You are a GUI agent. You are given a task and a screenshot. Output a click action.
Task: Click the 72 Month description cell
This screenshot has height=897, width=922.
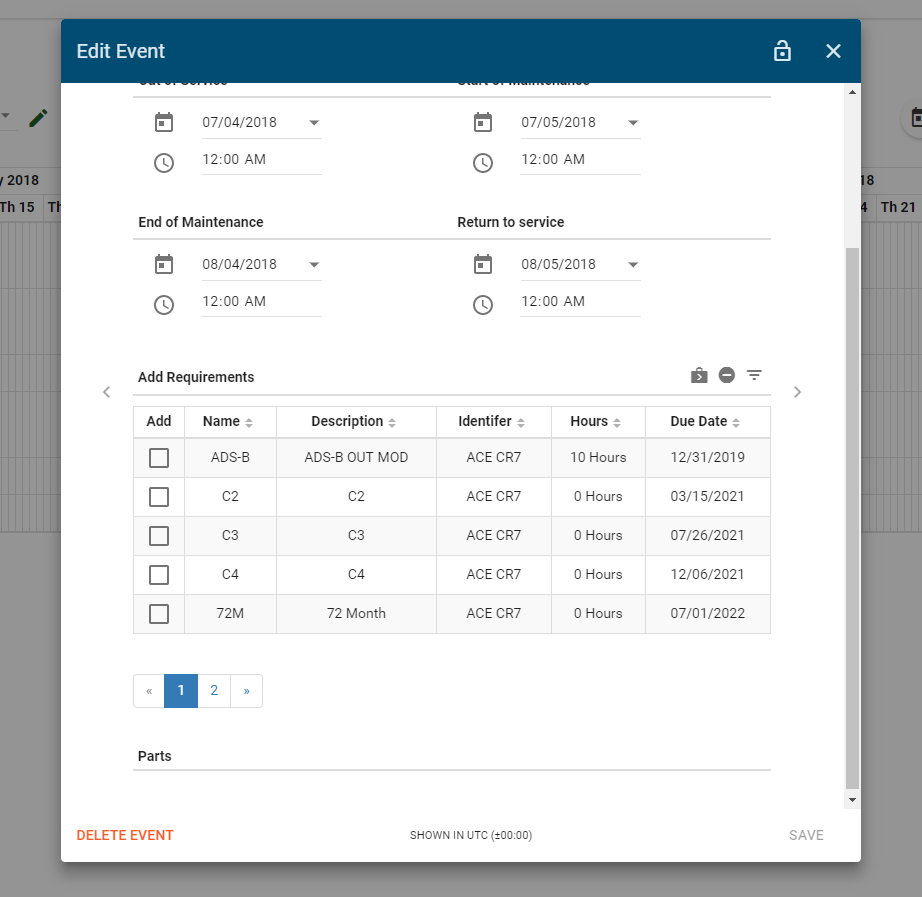click(356, 613)
